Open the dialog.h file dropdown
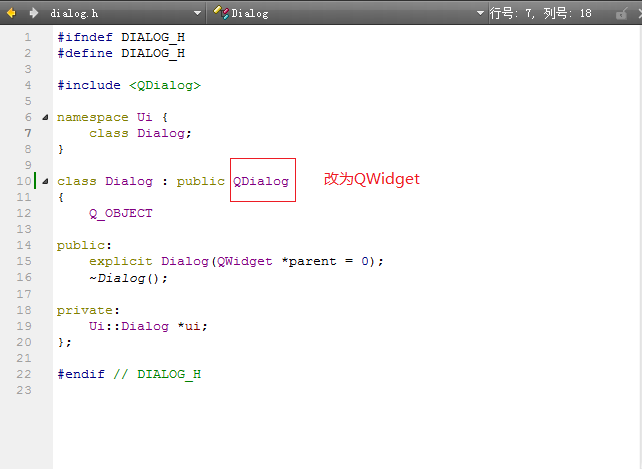 click(x=197, y=13)
